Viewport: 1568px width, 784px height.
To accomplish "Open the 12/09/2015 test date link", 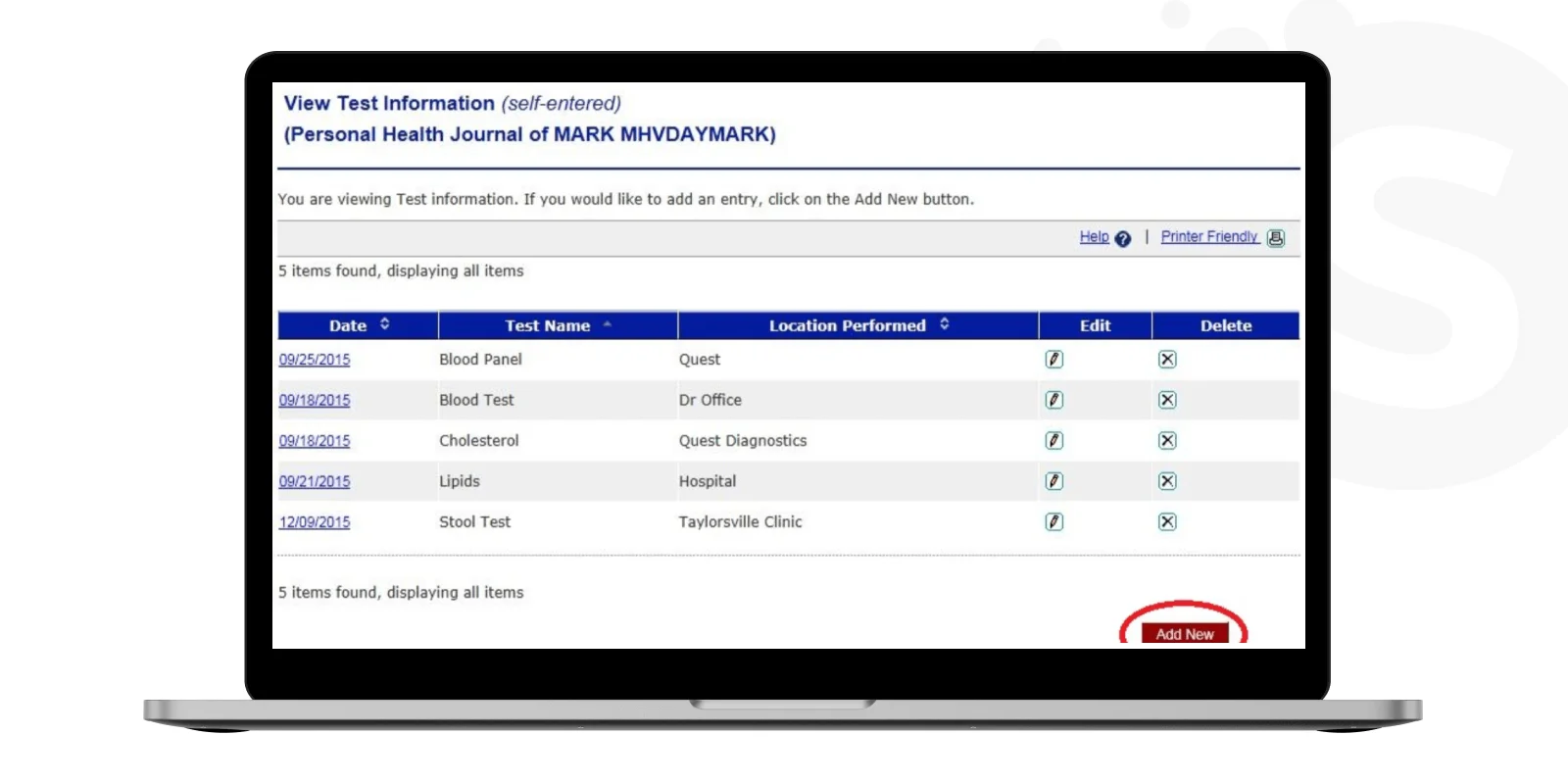I will [x=315, y=522].
